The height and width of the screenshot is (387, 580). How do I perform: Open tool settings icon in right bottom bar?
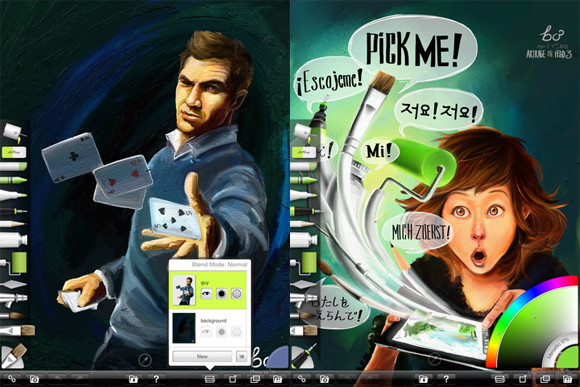[x=302, y=379]
